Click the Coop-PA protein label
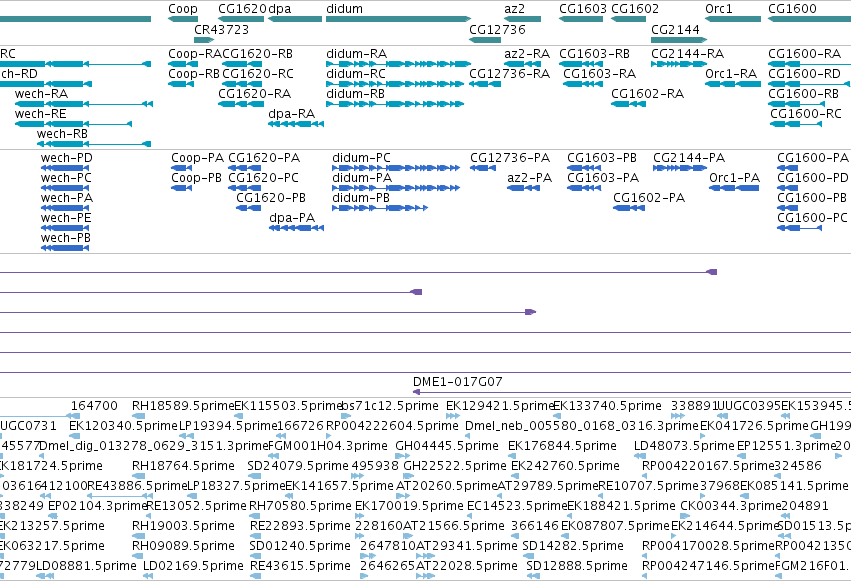The image size is (851, 581). (198, 158)
